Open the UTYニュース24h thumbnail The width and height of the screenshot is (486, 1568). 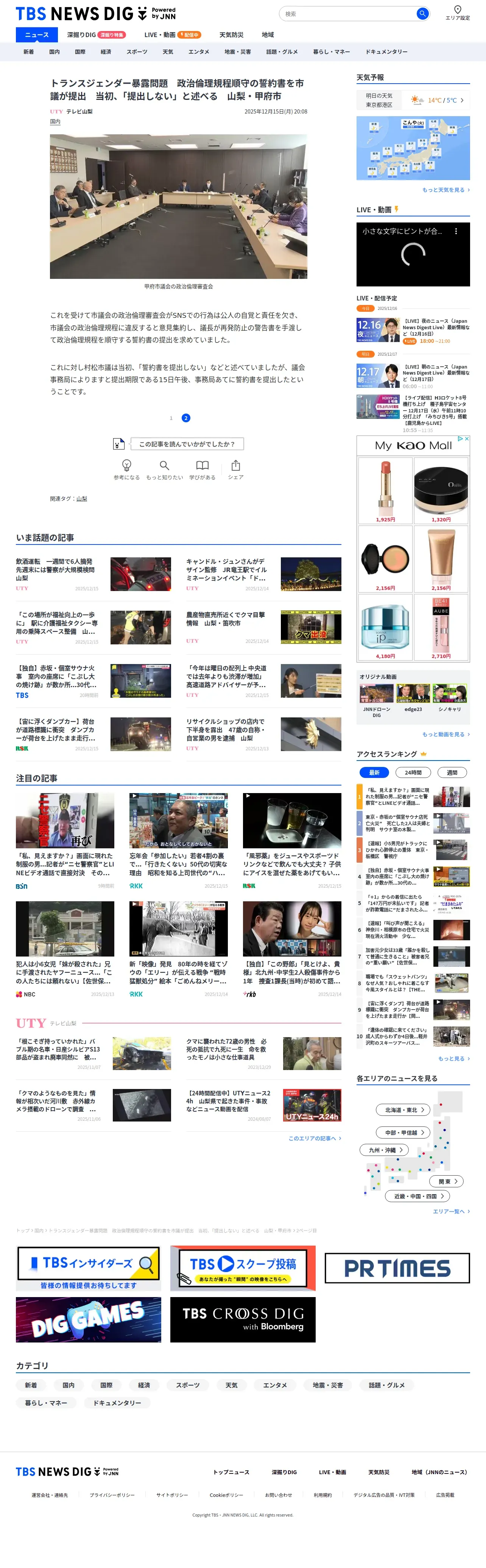click(311, 1105)
